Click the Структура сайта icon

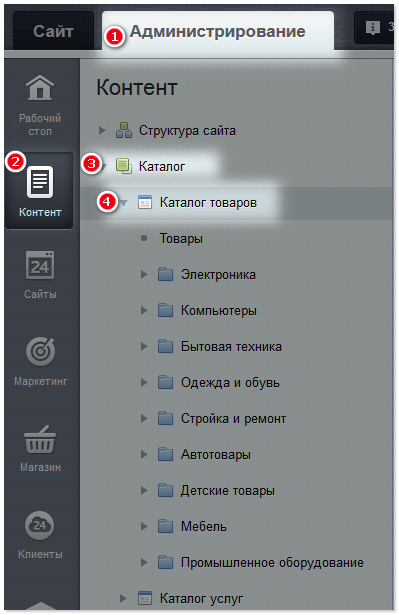click(x=124, y=130)
